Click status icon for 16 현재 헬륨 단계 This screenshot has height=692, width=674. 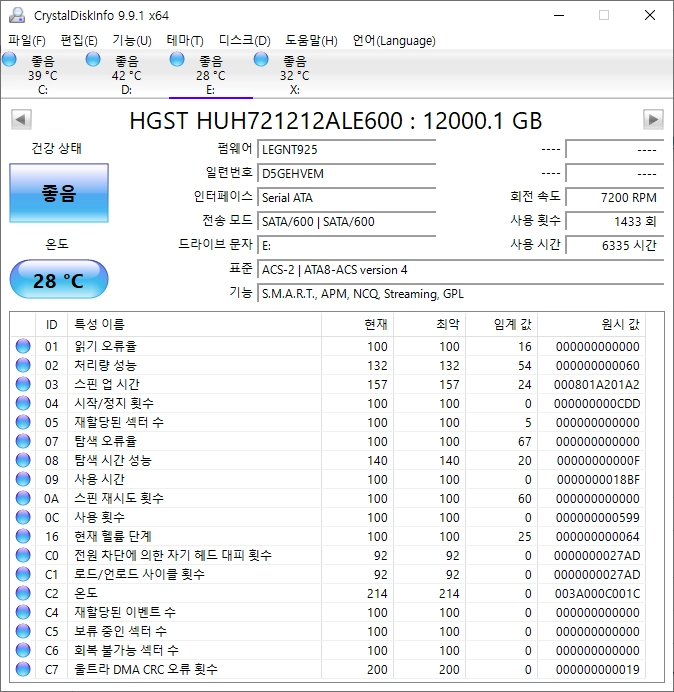23,536
